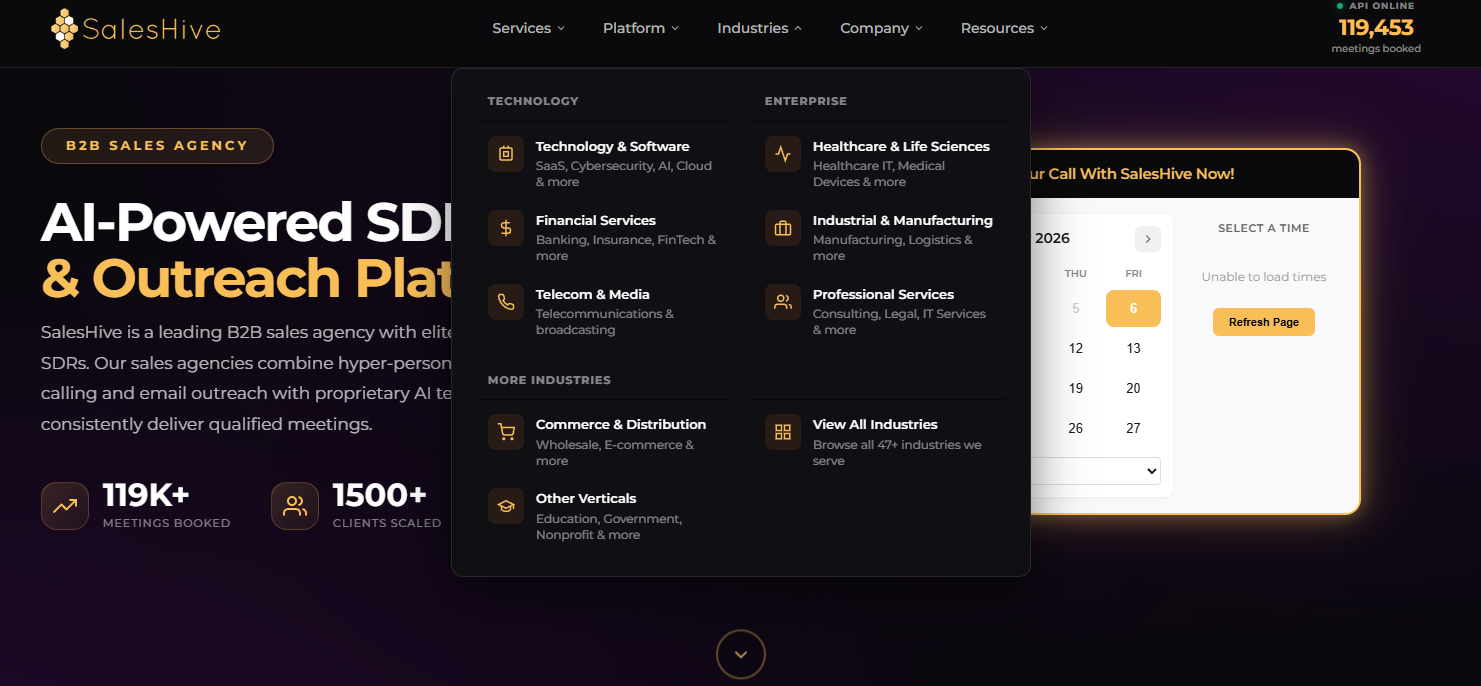
Task: Open Other Verticals page
Action: pos(603,516)
